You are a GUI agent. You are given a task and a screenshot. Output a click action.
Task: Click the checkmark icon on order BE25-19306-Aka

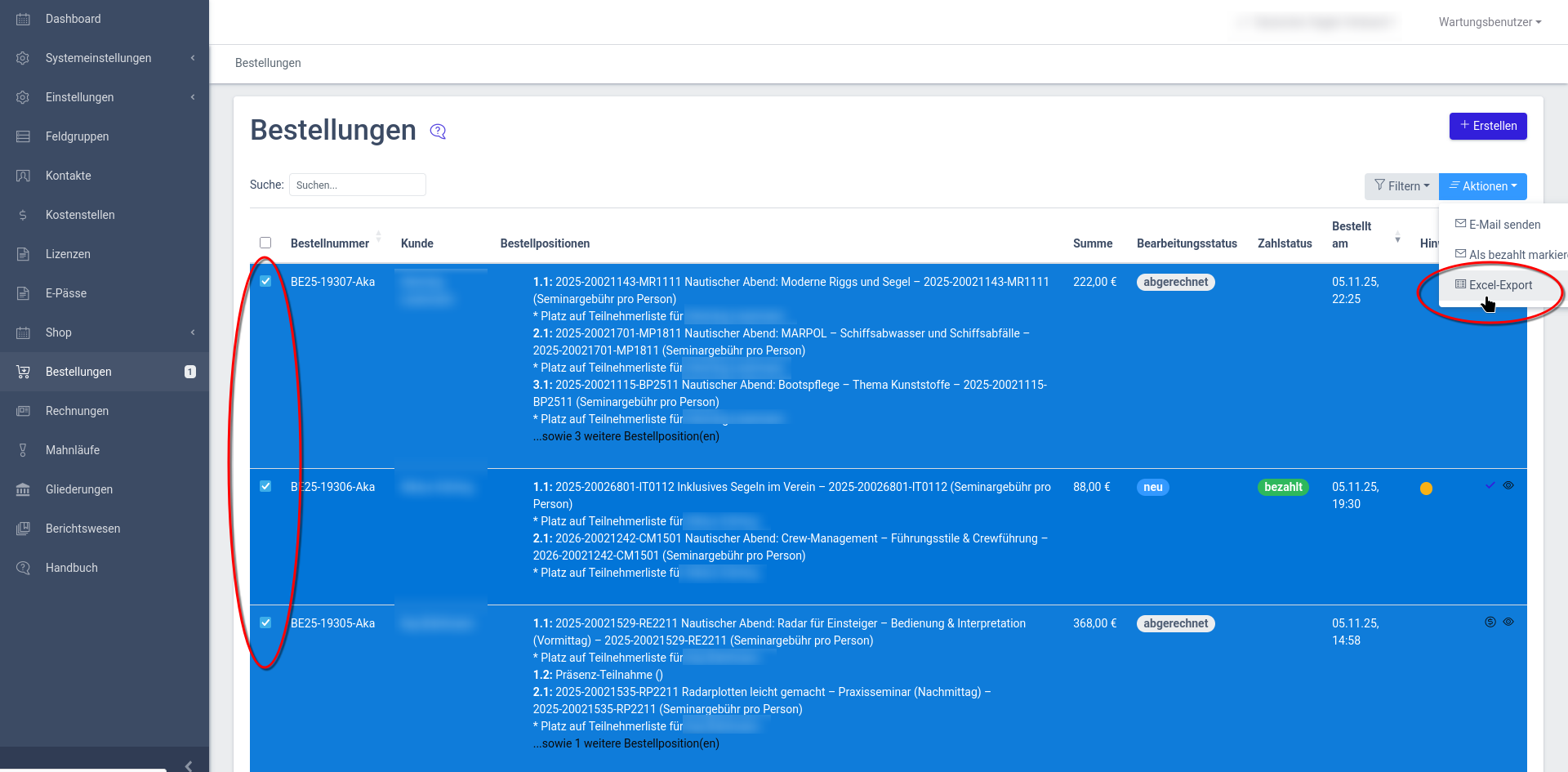click(1490, 485)
